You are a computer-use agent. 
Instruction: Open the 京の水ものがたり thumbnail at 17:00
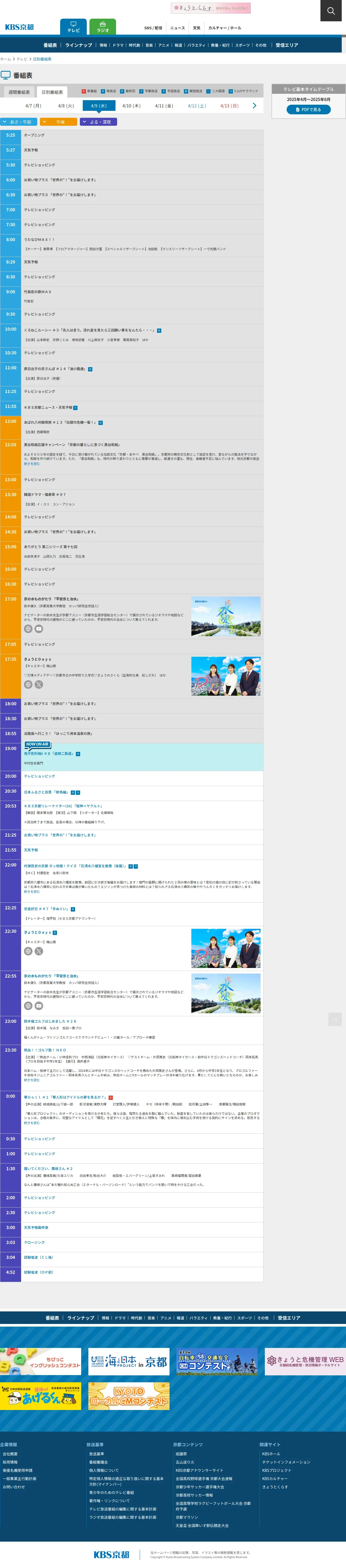[226, 616]
